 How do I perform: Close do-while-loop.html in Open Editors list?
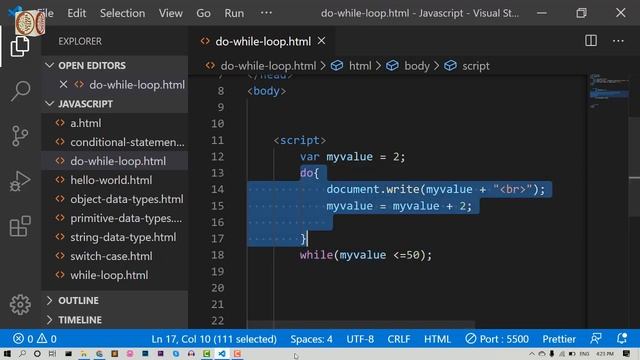63,84
